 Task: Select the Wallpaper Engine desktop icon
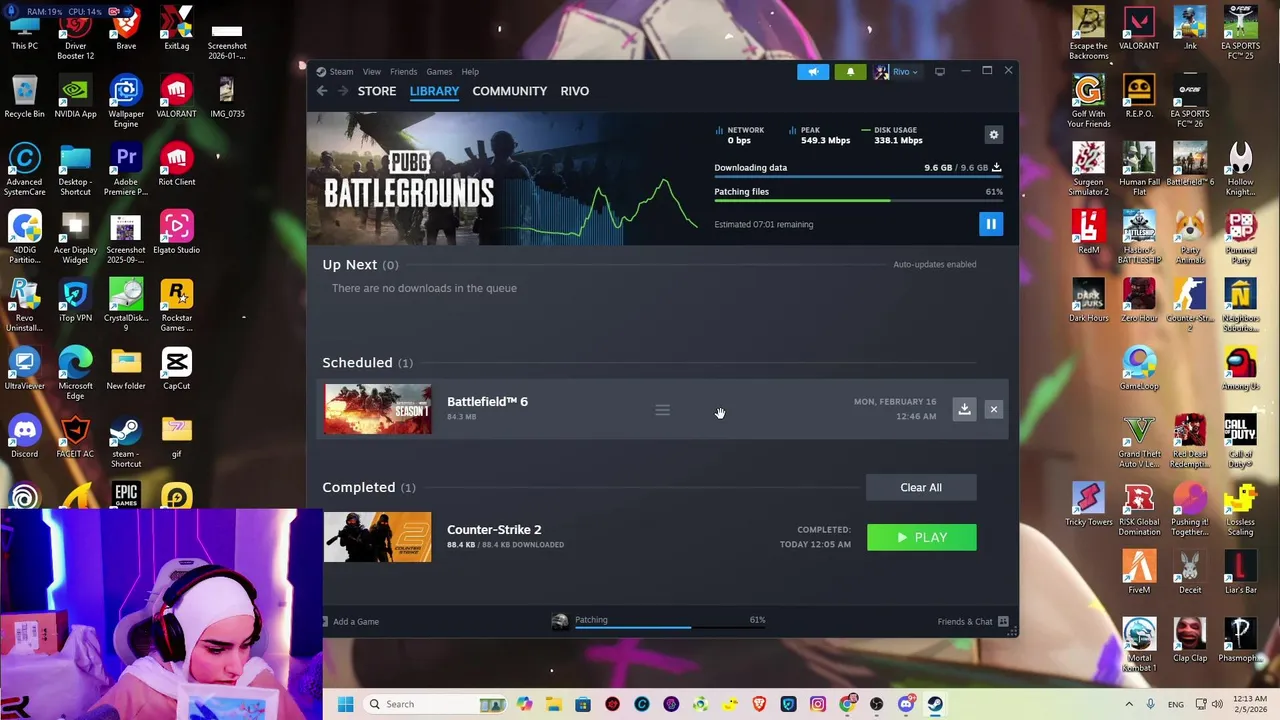click(x=126, y=102)
